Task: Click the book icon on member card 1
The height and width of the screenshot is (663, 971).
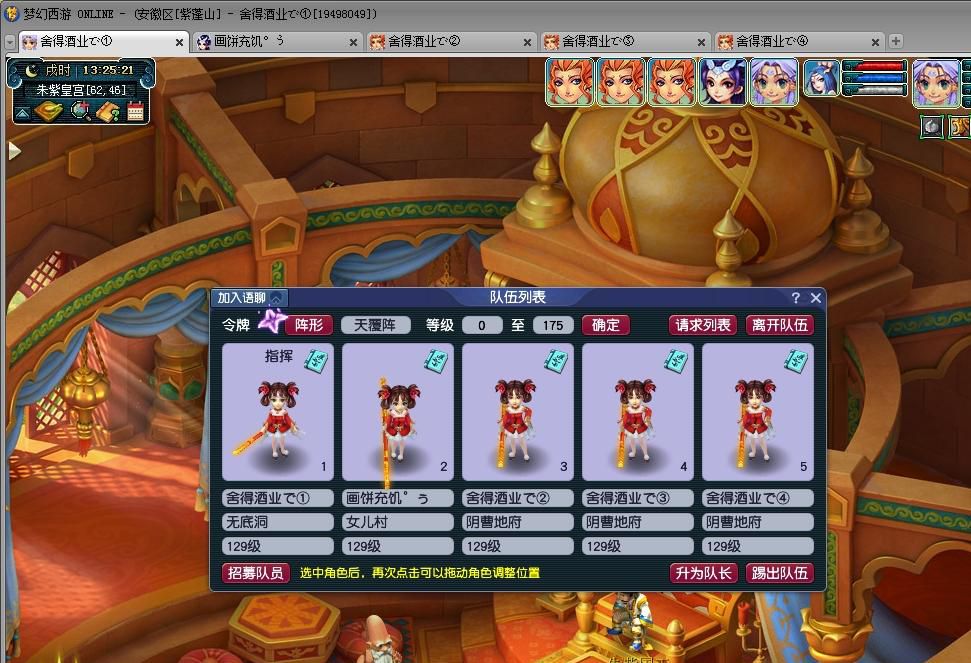Action: pyautogui.click(x=316, y=360)
